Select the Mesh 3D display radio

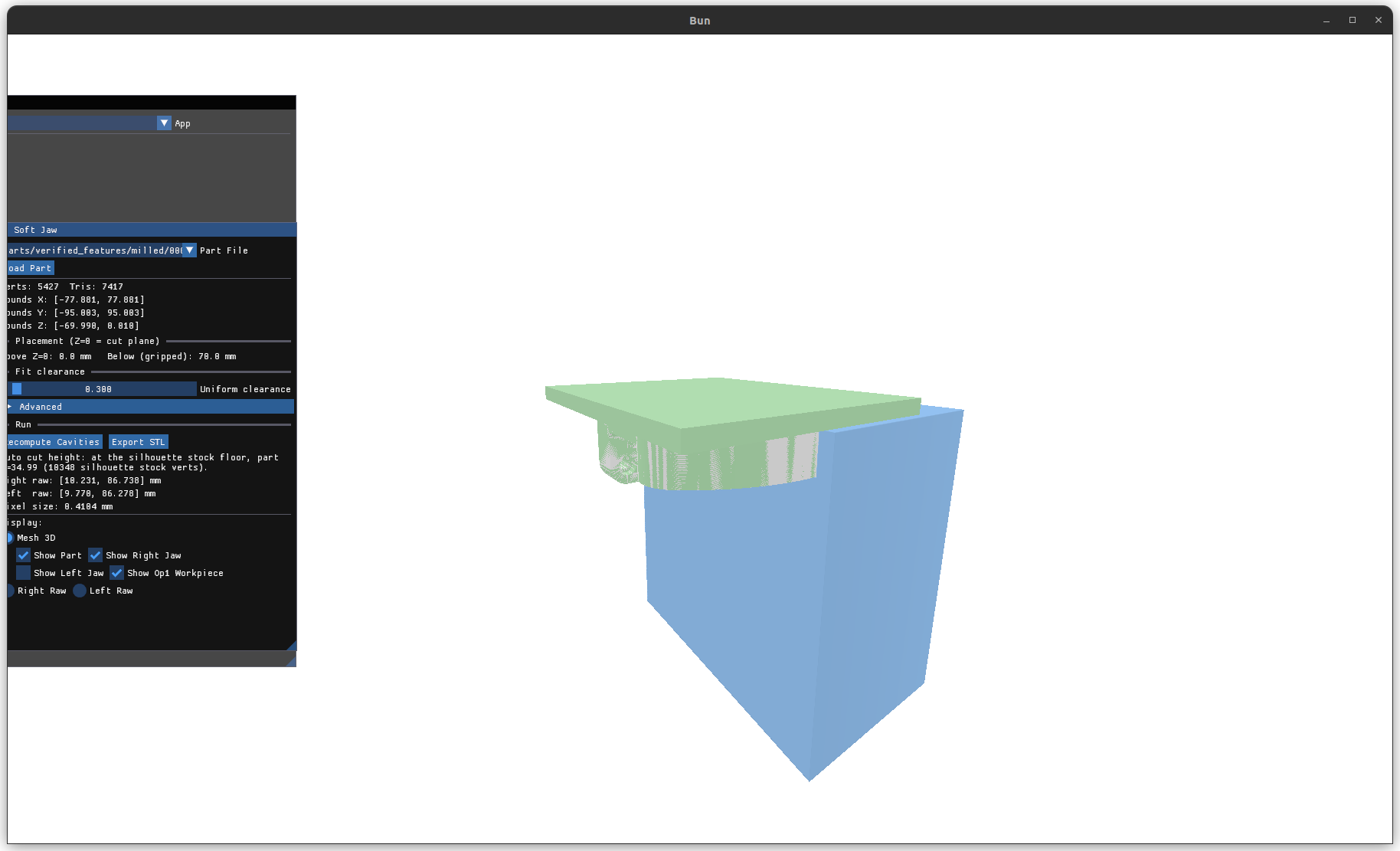pos(10,538)
